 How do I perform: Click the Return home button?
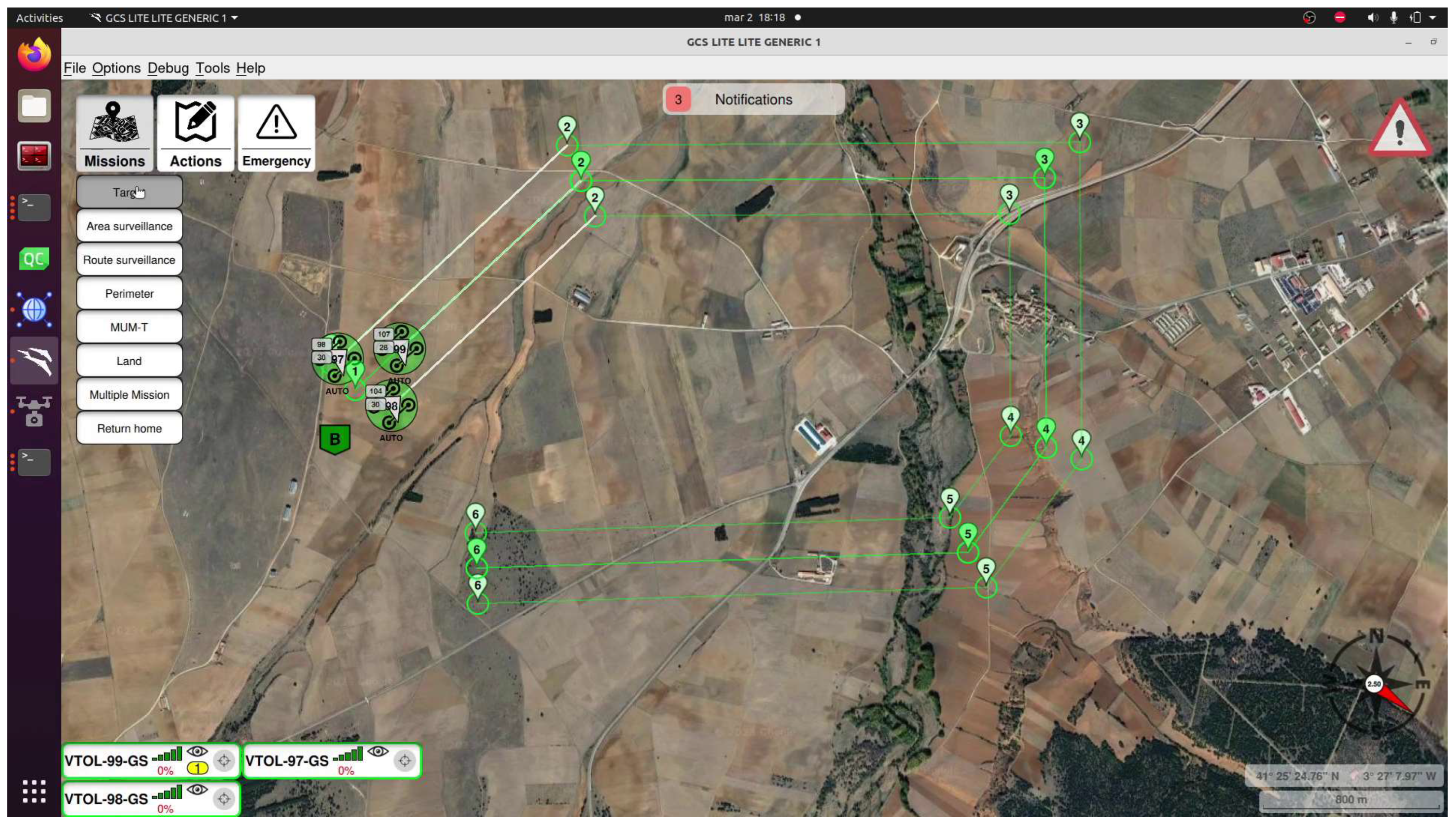pyautogui.click(x=129, y=429)
